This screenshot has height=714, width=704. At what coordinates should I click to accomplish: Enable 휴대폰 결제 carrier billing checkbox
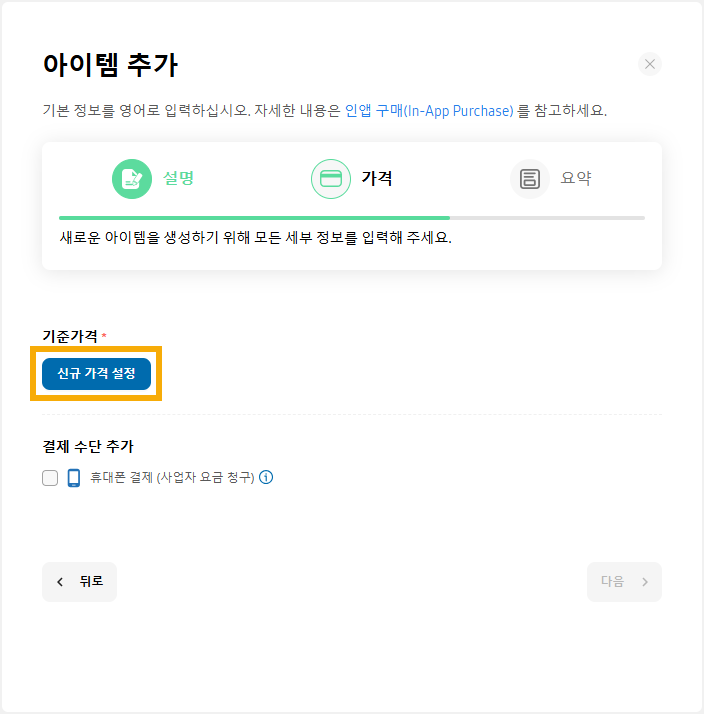pos(50,478)
